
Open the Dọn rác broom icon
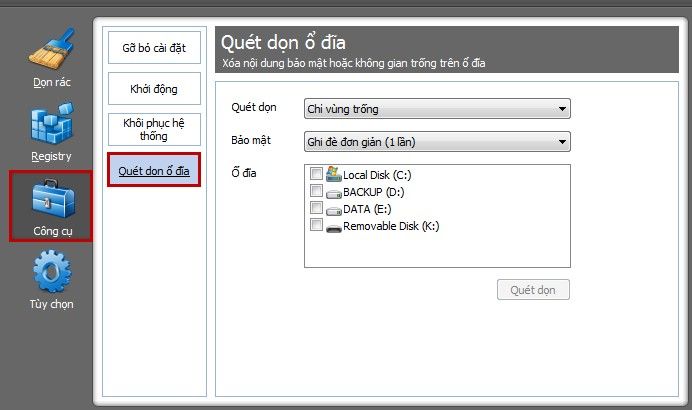pyautogui.click(x=52, y=49)
